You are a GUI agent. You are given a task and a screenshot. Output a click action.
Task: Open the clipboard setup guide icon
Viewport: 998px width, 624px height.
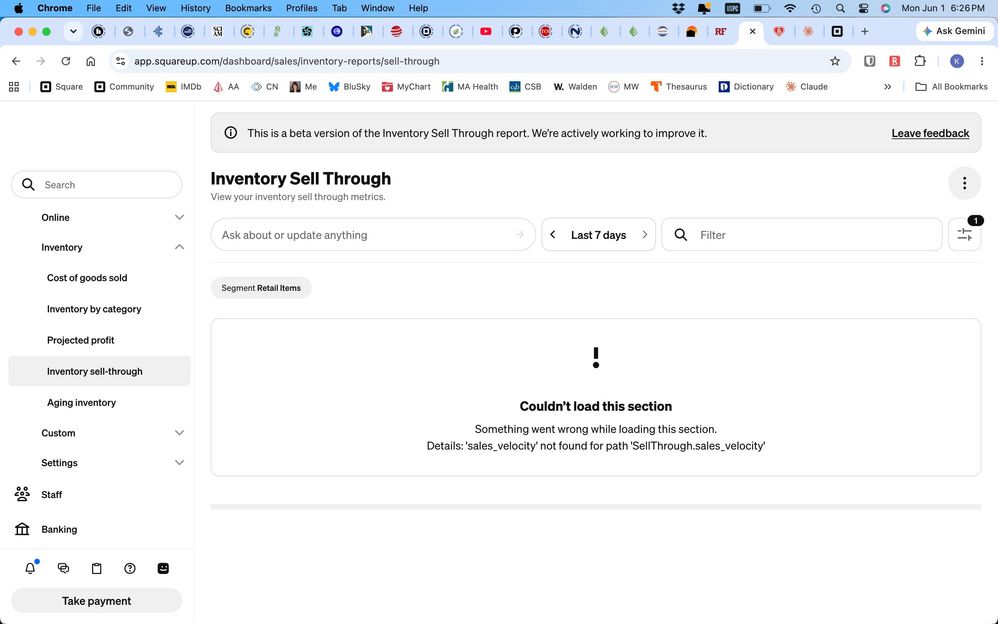97,568
